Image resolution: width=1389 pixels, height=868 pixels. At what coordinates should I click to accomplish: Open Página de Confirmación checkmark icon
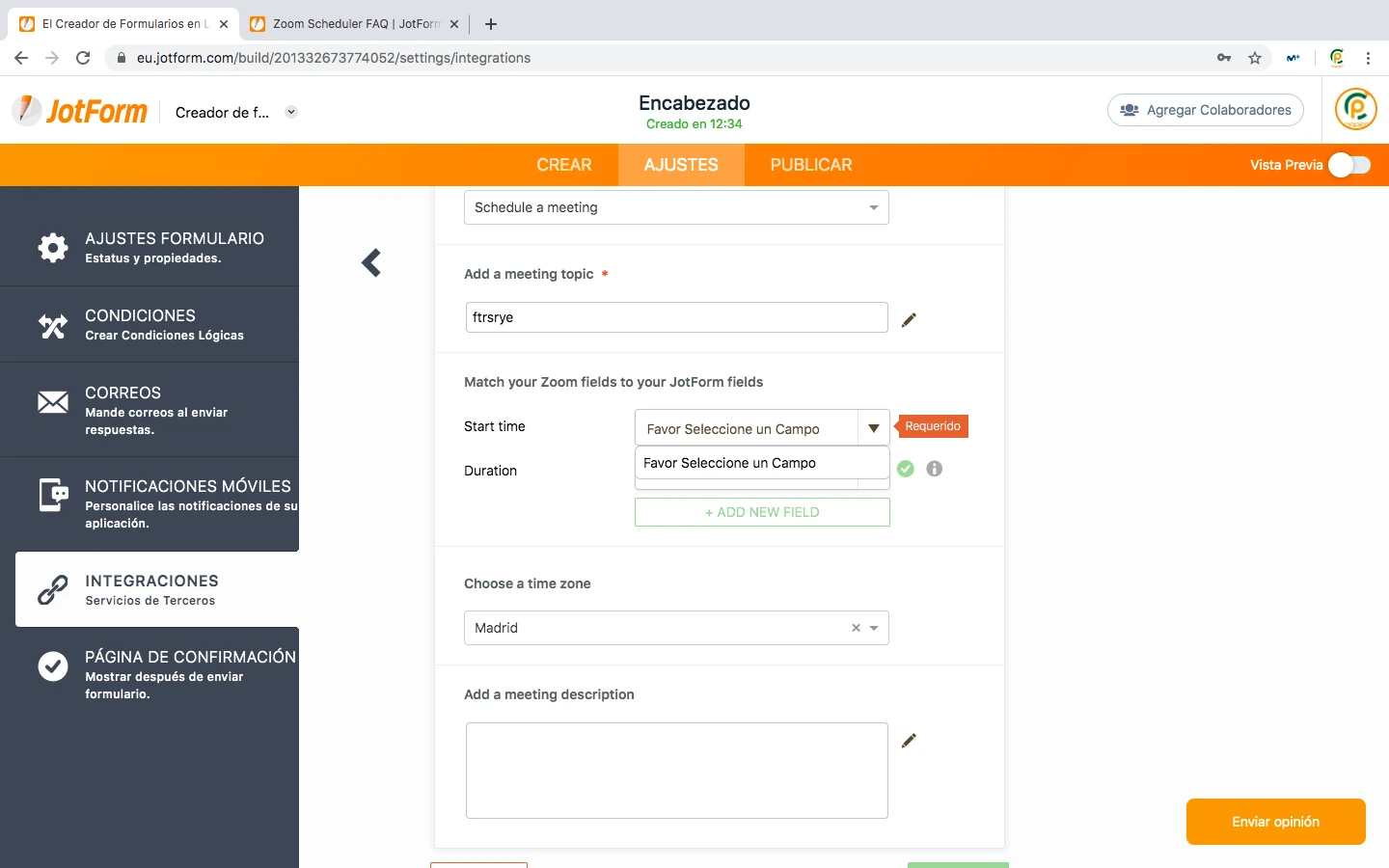coord(53,665)
